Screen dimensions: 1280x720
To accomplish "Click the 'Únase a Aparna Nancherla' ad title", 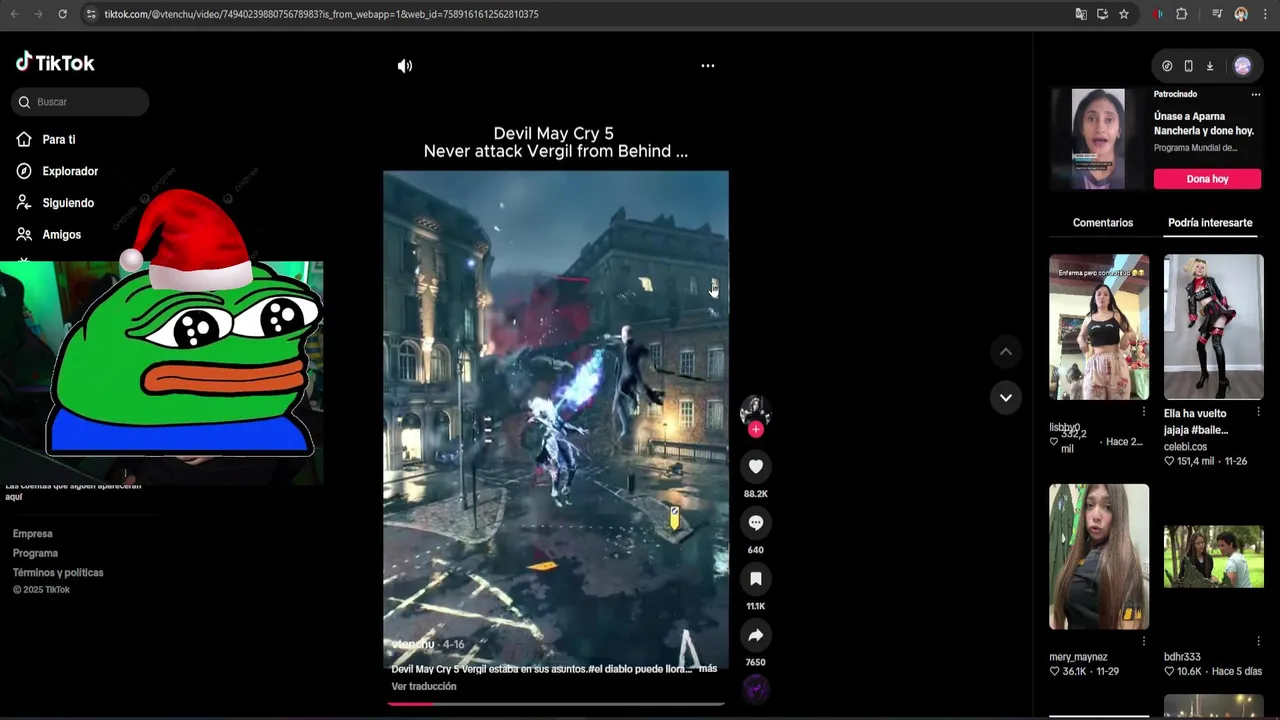I will coord(1204,124).
